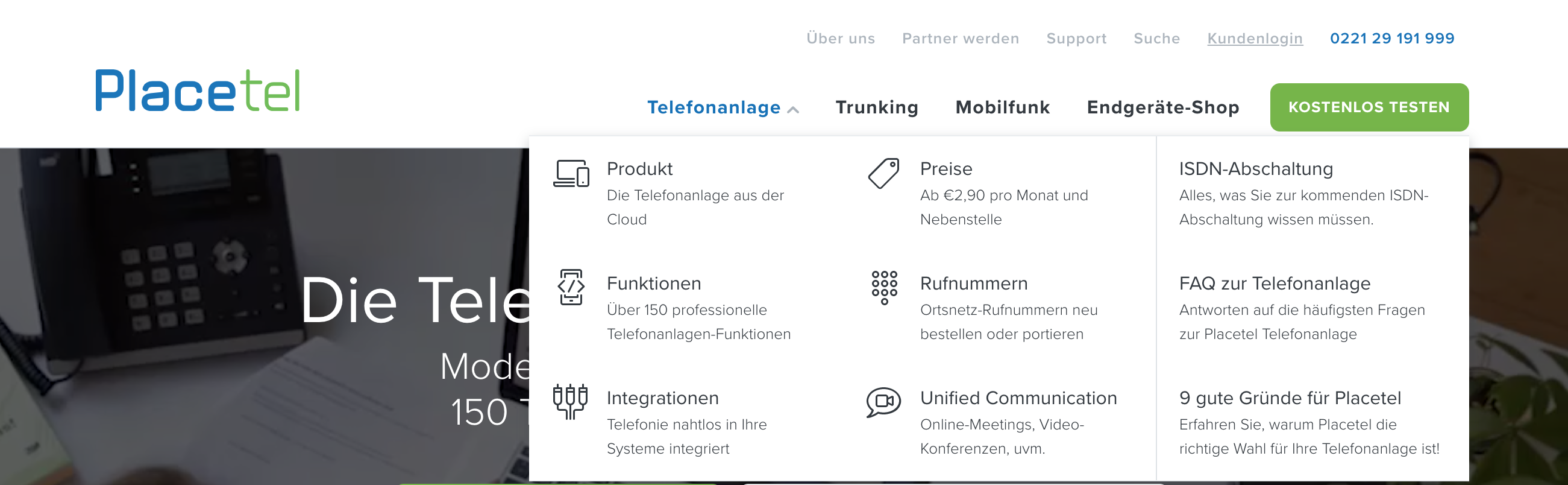Click the Rufnummern dial pad icon

884,288
